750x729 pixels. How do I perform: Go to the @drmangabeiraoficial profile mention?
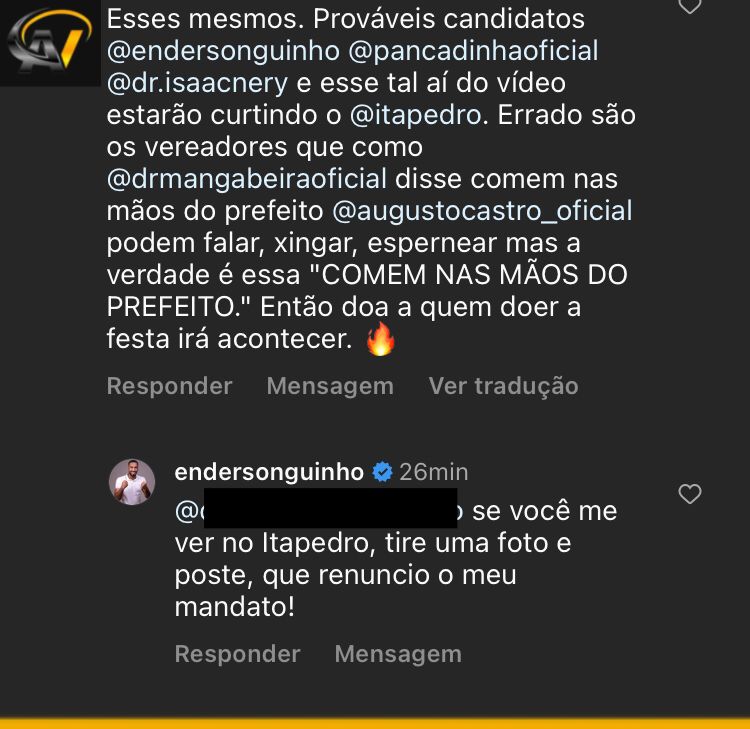[x=247, y=180]
